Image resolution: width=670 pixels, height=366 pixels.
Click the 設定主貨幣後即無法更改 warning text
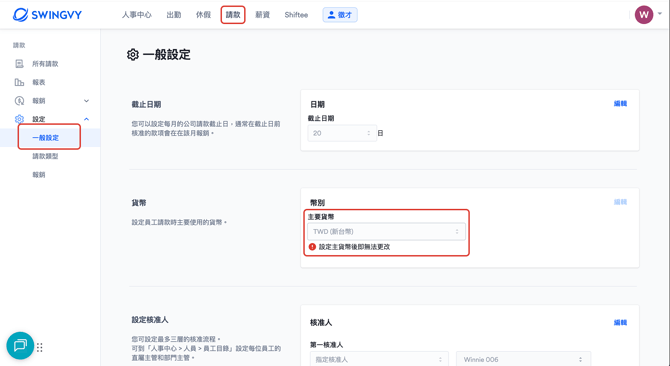354,247
